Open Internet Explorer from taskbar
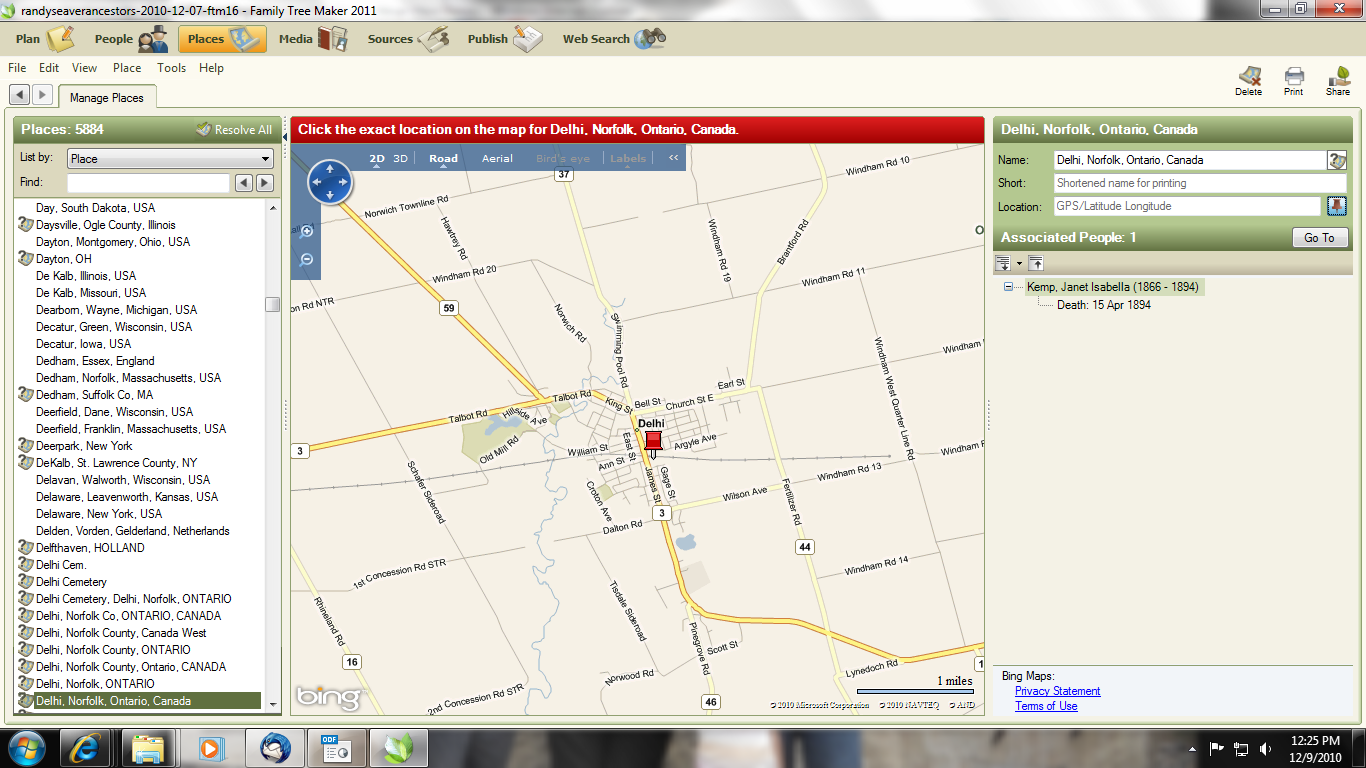Image resolution: width=1366 pixels, height=768 pixels. click(84, 748)
